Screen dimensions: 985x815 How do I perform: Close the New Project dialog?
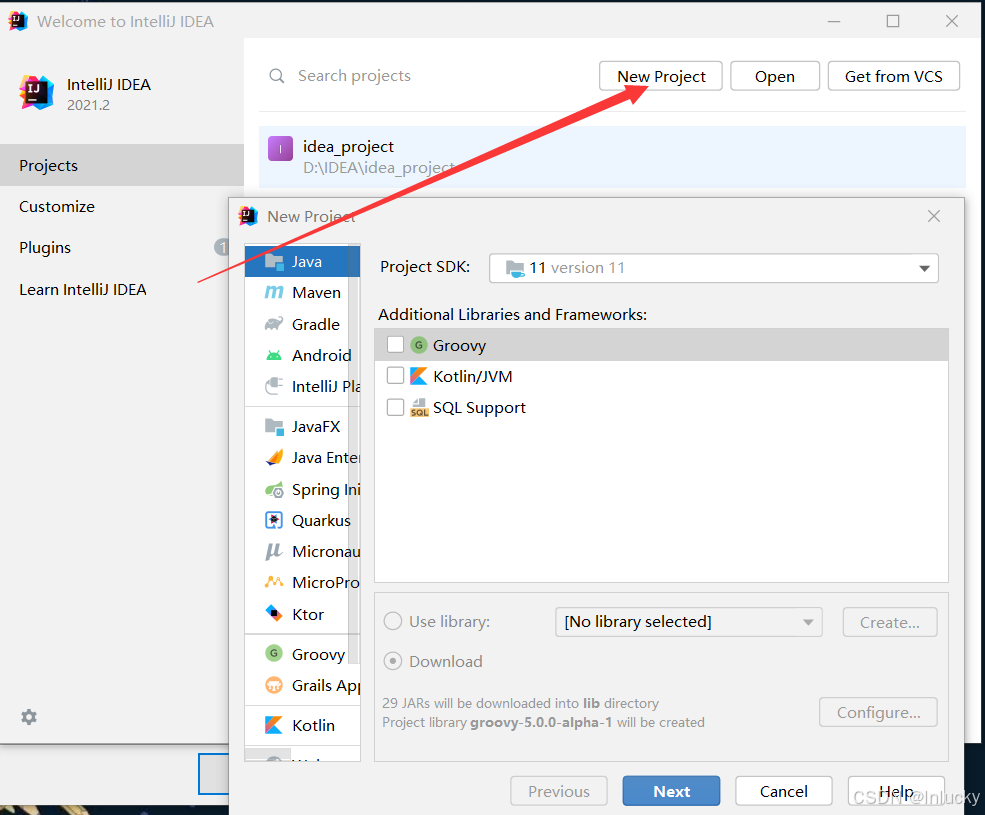pos(934,216)
